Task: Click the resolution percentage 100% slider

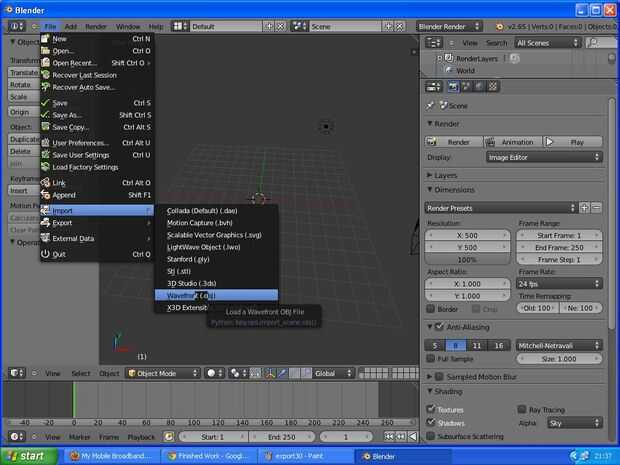Action: click(x=467, y=259)
